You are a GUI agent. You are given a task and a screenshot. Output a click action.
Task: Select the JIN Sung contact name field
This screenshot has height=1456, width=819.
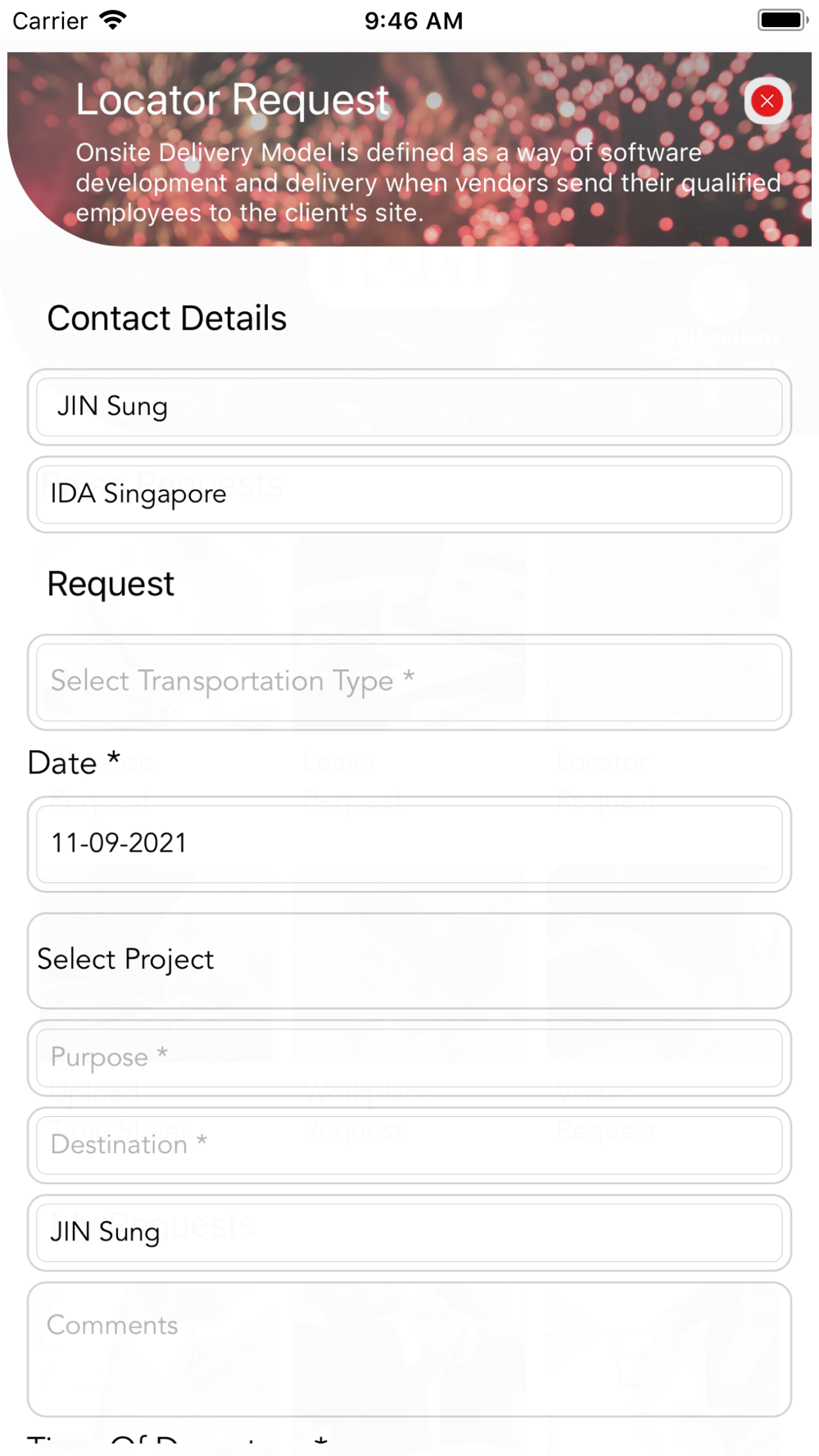click(409, 407)
